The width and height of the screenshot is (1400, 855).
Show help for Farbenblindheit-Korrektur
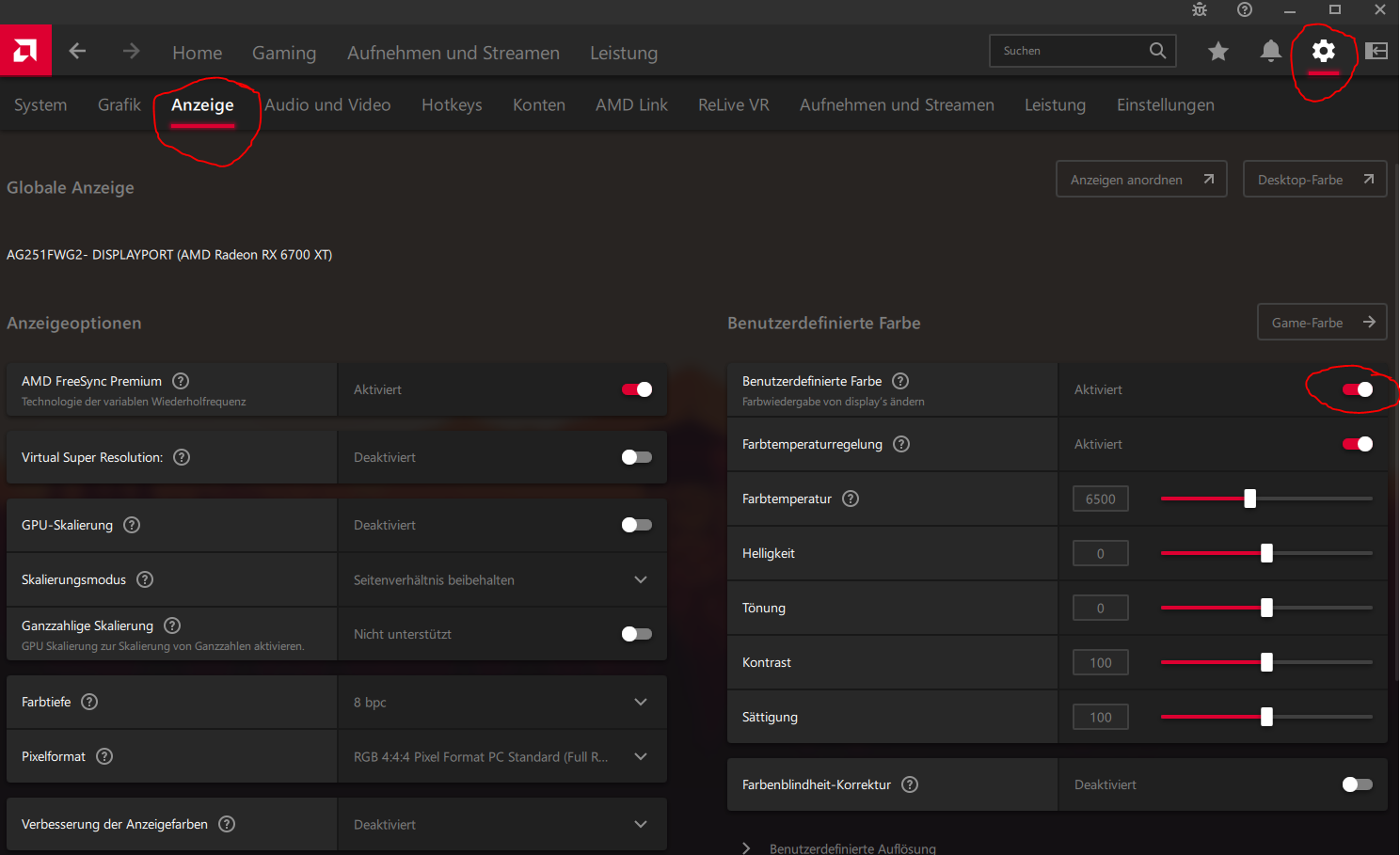(910, 784)
